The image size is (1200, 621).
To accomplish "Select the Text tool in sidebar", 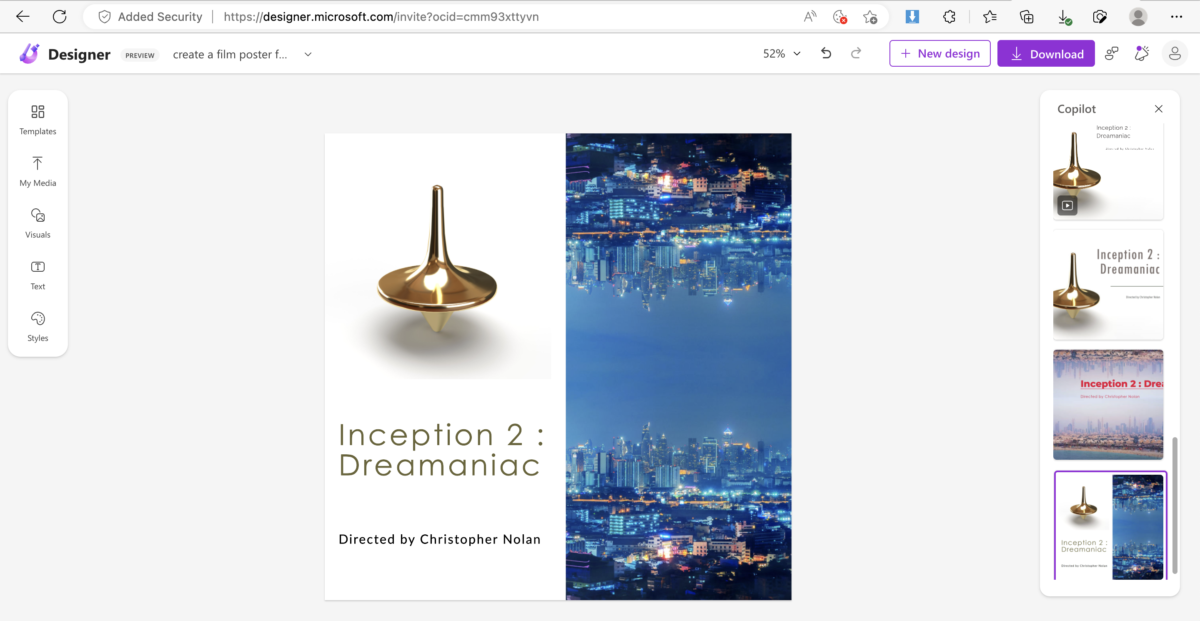I will tap(37, 274).
